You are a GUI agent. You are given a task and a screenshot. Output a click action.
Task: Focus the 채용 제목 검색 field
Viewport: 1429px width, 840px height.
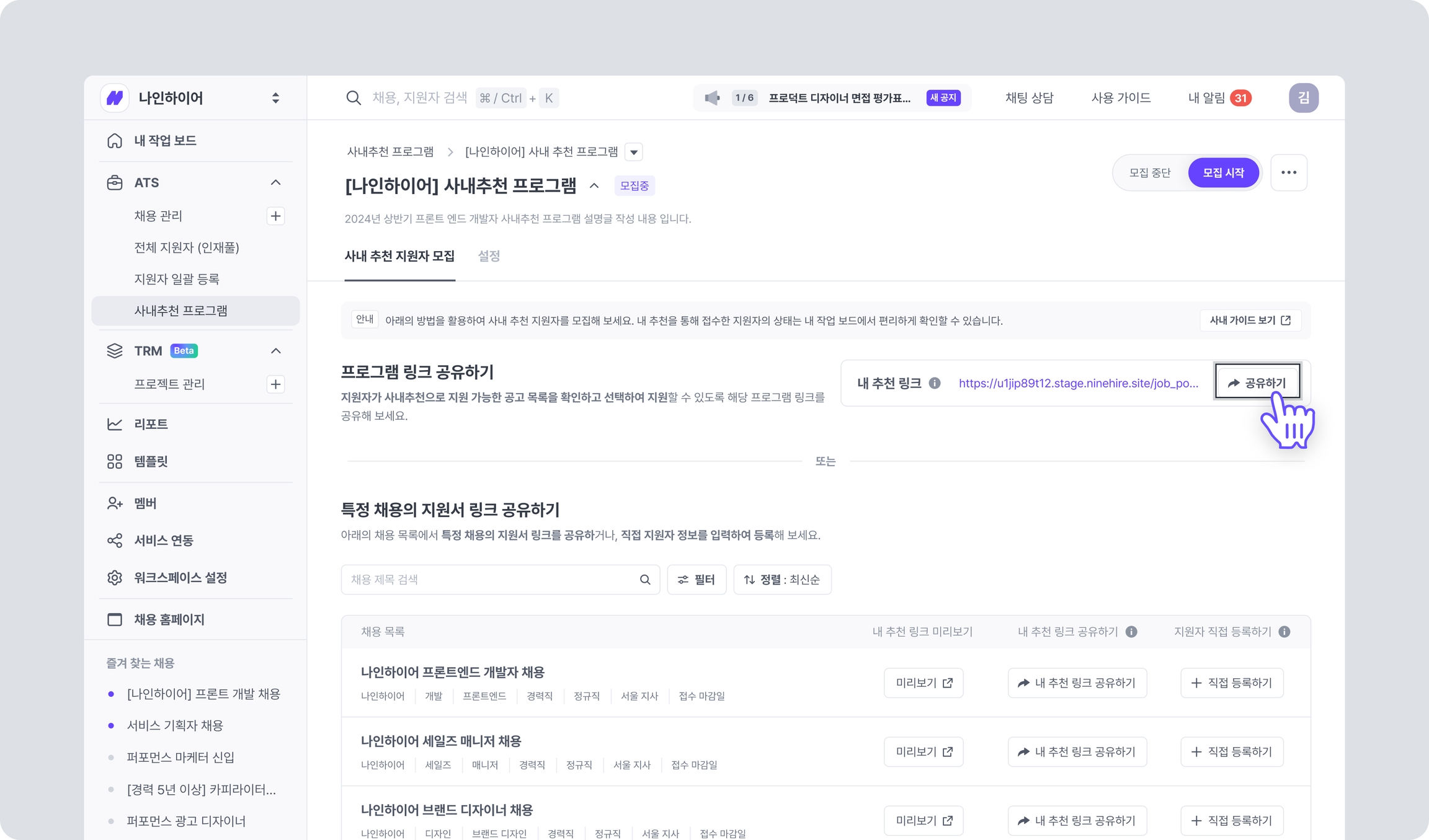(500, 580)
